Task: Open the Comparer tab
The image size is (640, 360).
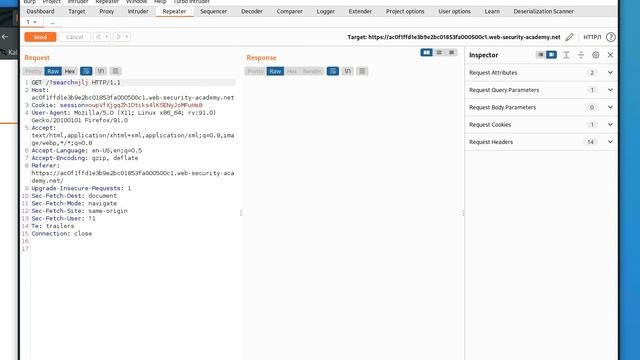Action: click(289, 11)
